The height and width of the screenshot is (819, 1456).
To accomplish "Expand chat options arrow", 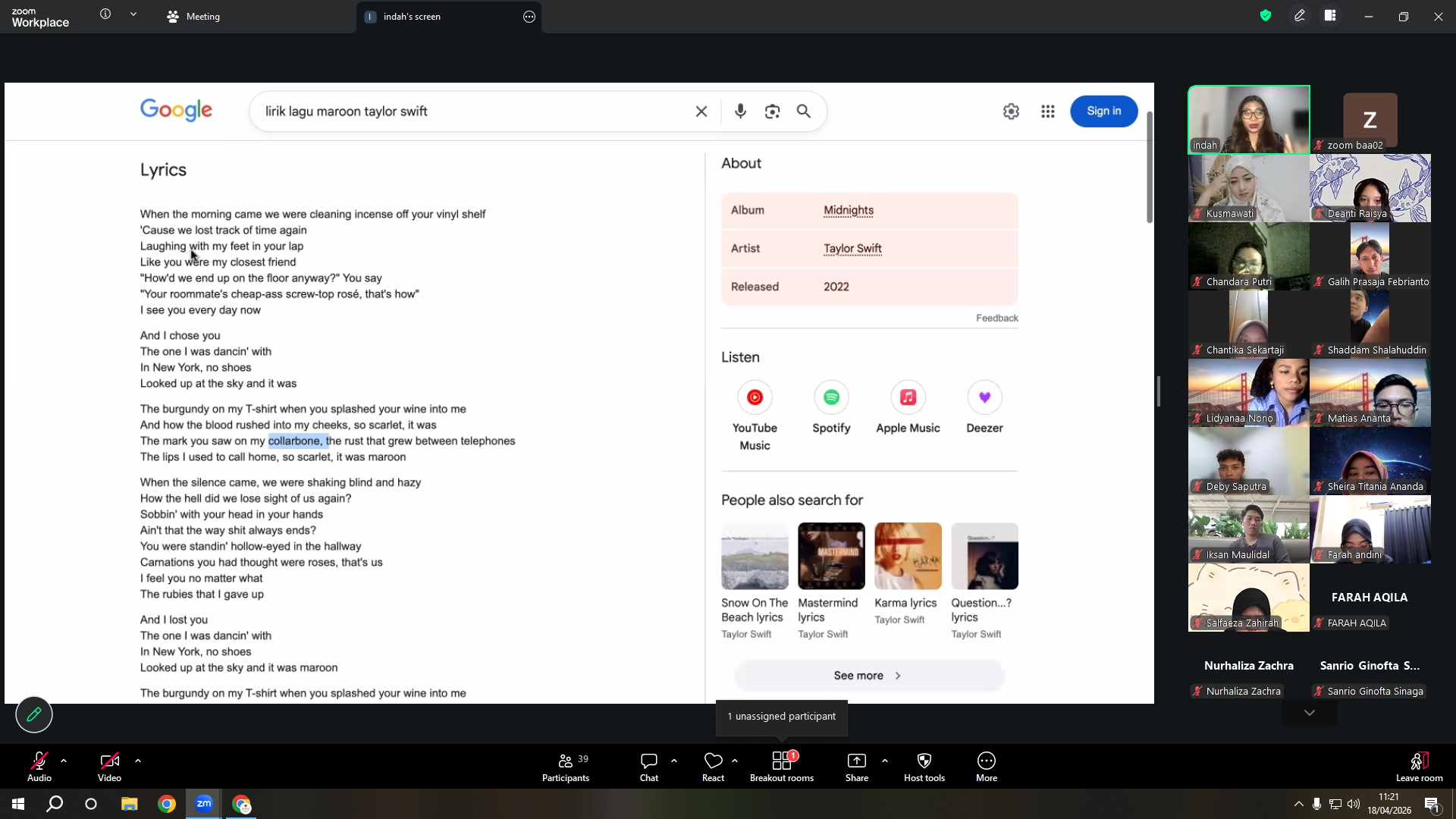I will point(674,761).
